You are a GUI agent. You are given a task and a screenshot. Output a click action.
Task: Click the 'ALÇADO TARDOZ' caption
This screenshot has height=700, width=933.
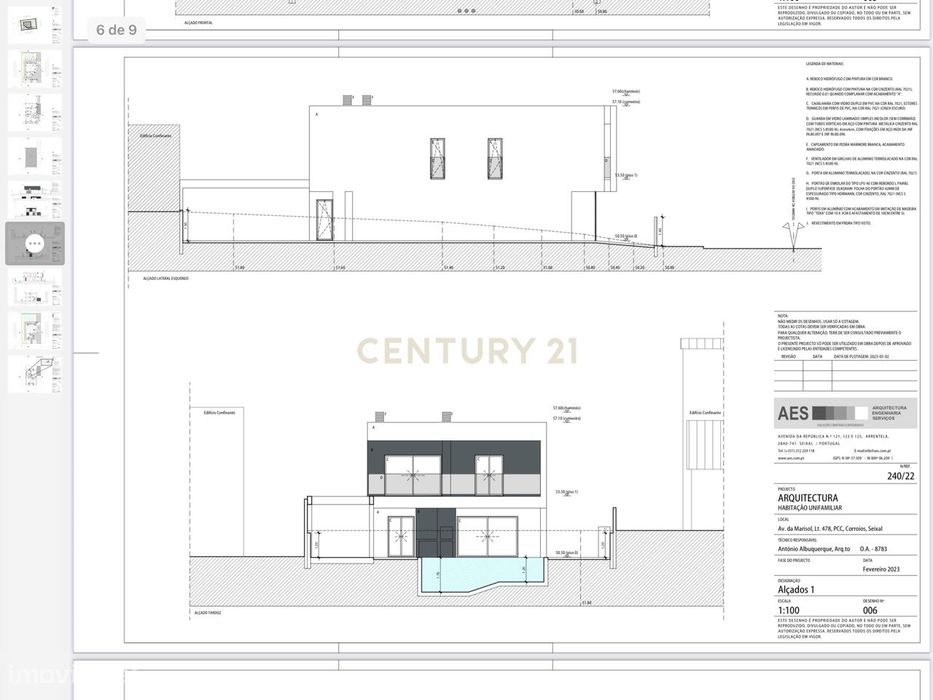click(x=208, y=612)
